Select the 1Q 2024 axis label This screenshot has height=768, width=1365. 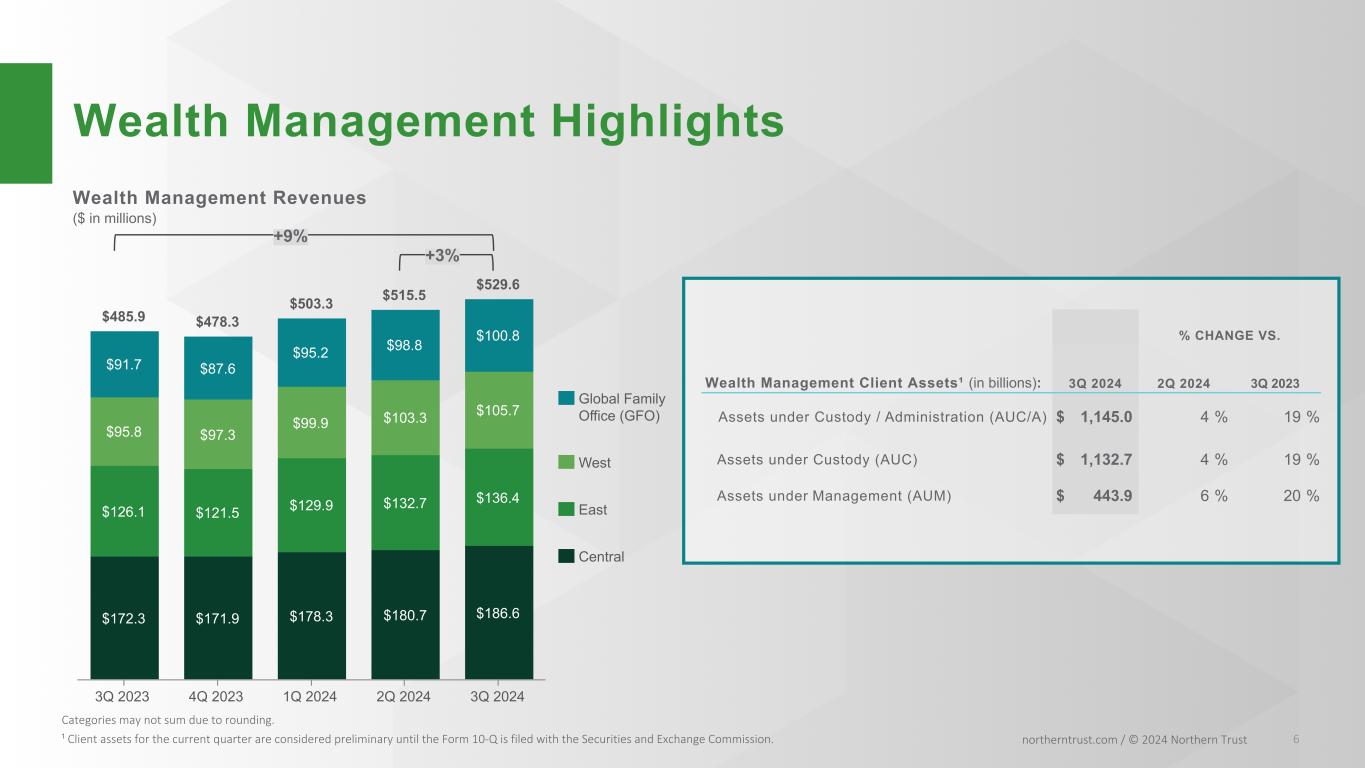(x=312, y=697)
